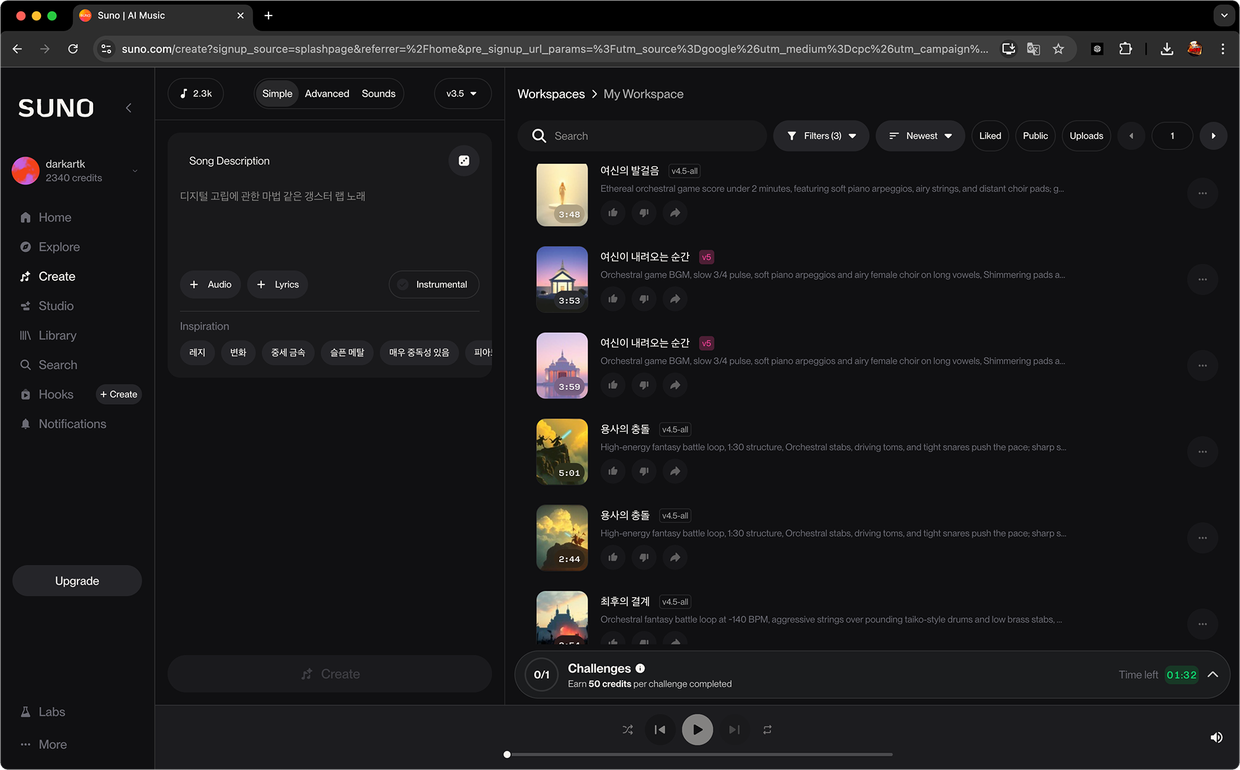
Task: Switch to the Advanced tab
Action: coord(327,94)
